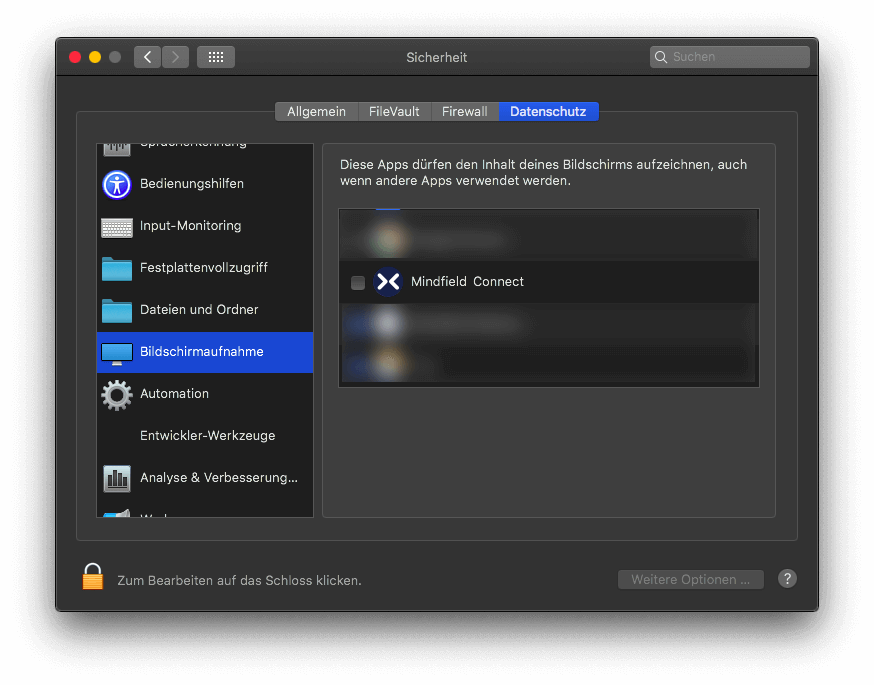Select the Input-Monitoring keyboard icon

(x=117, y=227)
